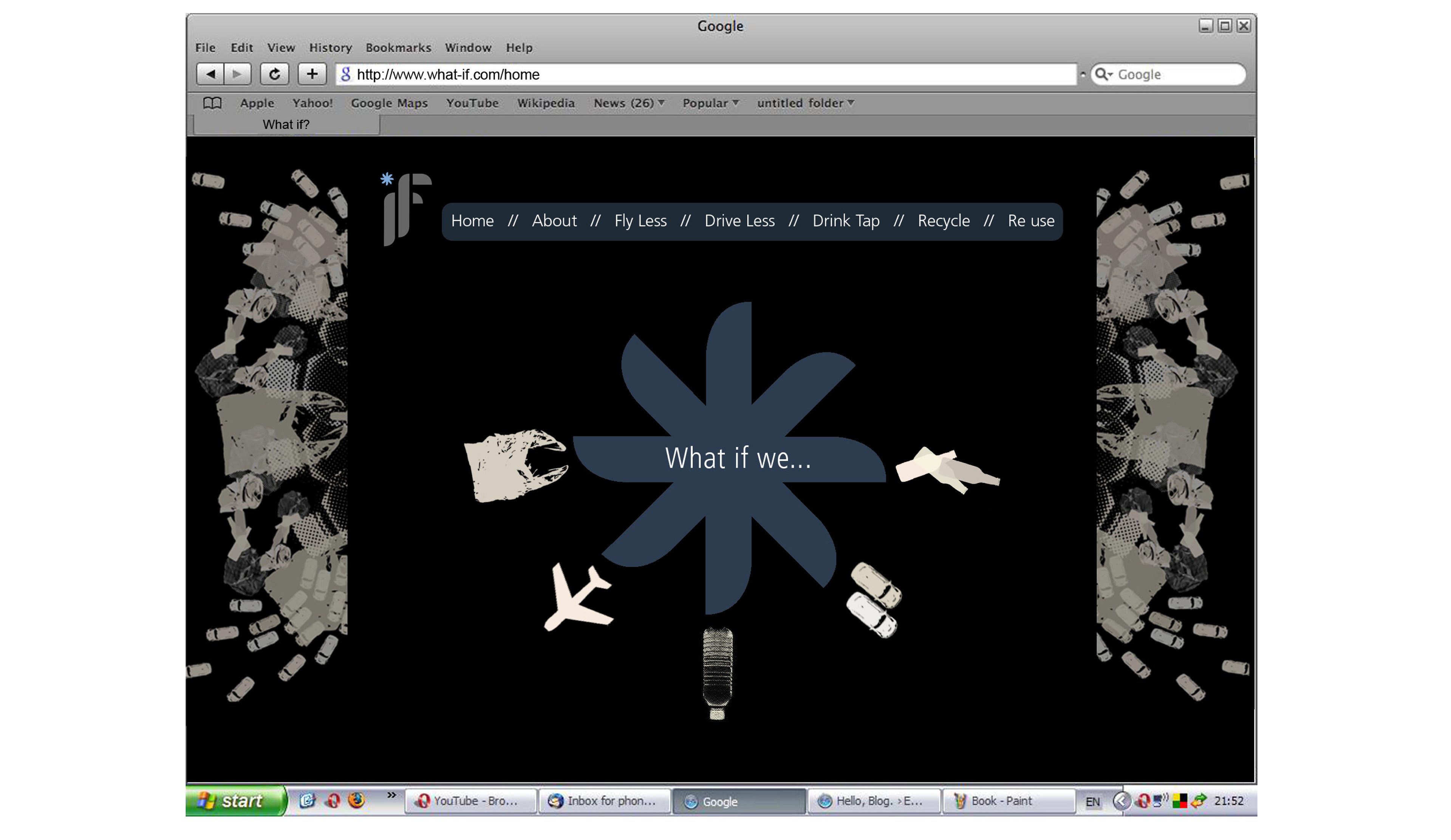
Task: Open the News (26) bookmarks dropdown
Action: pyautogui.click(x=630, y=103)
